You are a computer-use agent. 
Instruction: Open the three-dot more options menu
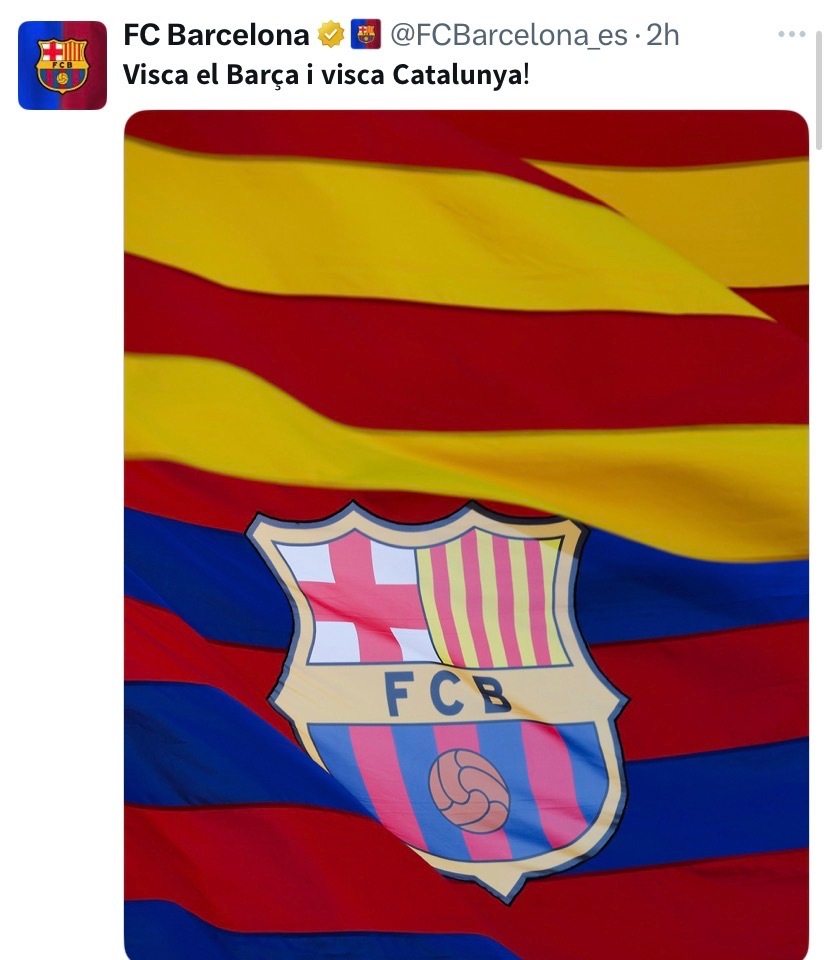[791, 34]
